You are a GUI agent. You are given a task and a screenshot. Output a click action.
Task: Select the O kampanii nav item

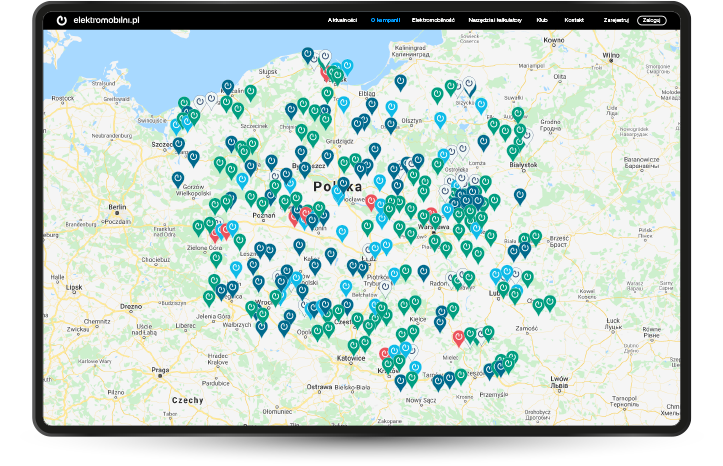(x=385, y=19)
